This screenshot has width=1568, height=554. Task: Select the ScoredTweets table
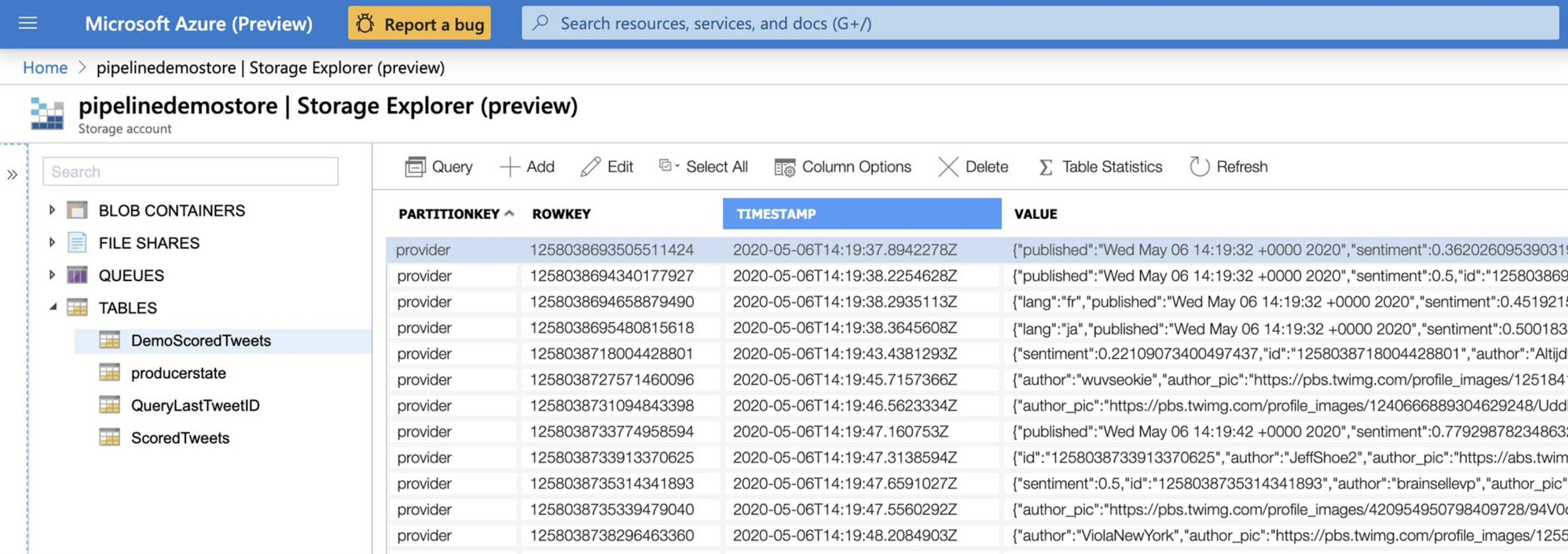[180, 438]
